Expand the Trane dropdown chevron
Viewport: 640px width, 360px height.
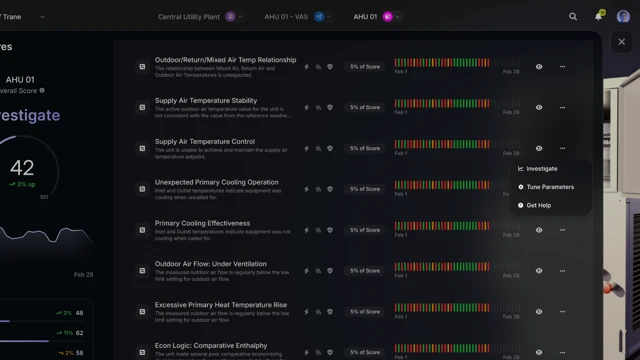pyautogui.click(x=42, y=17)
